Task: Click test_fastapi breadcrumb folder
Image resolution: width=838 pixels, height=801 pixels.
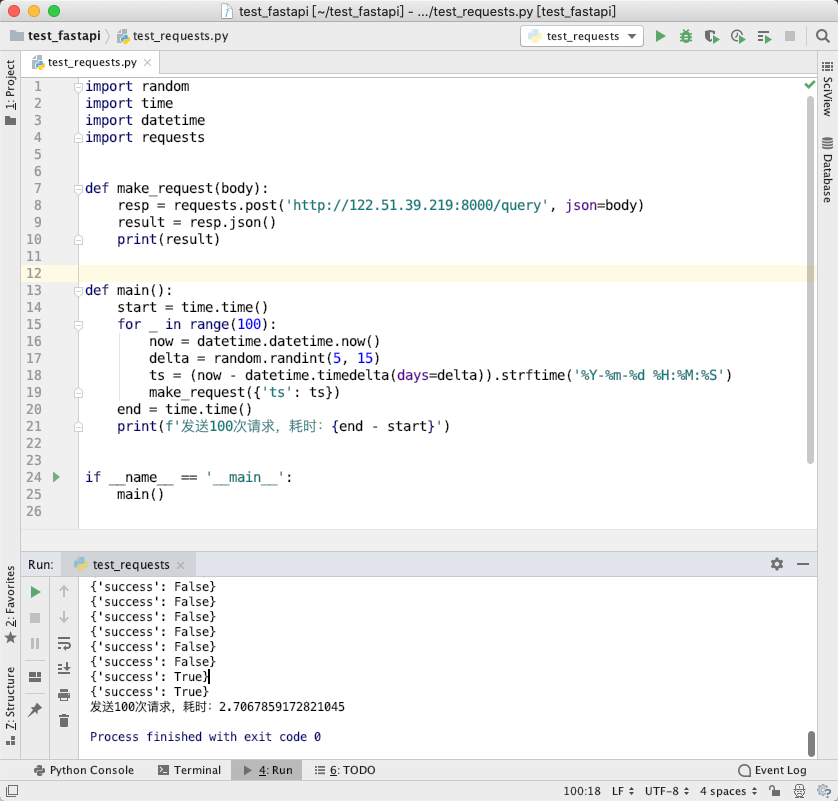Action: 56,36
